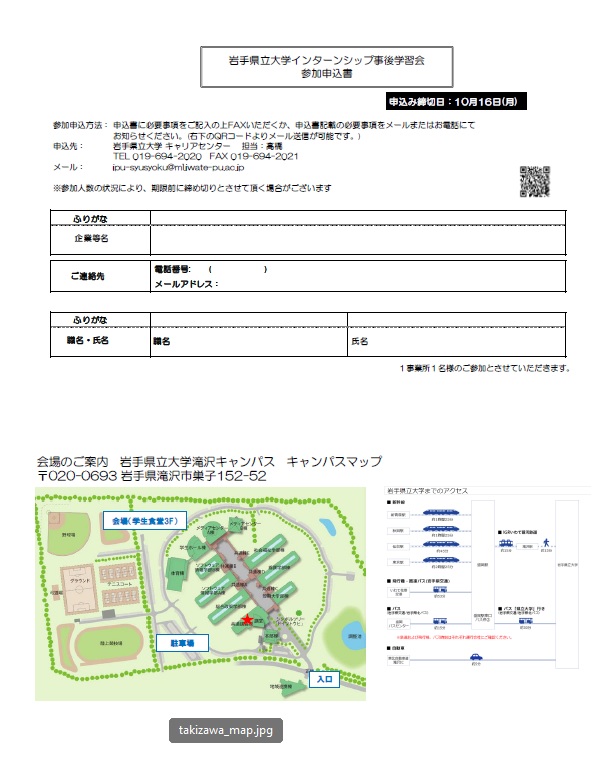
Task: Click the 盛岡駅 column in access diagram
Action: coord(483,564)
